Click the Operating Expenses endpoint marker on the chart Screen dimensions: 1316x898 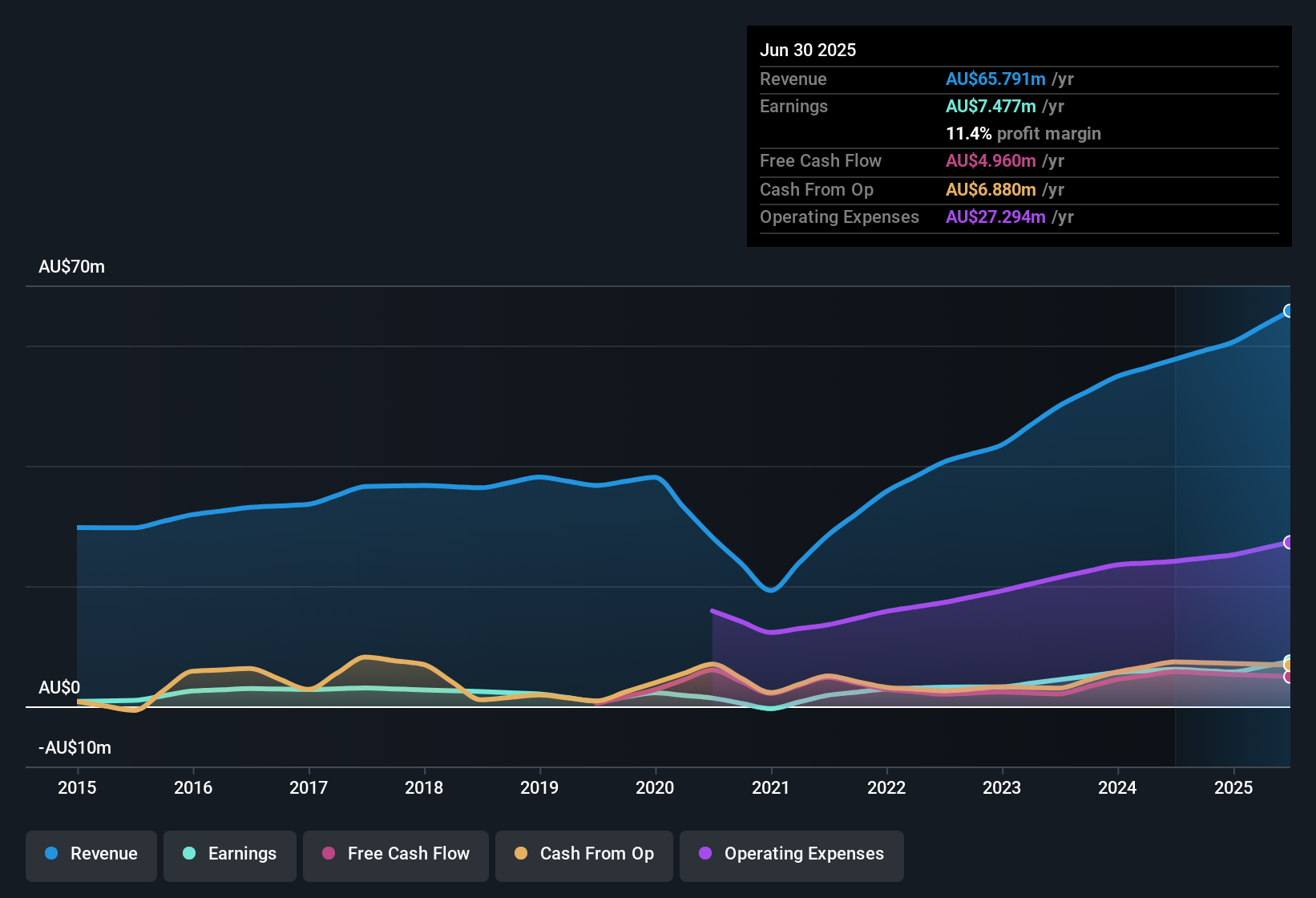point(1289,543)
